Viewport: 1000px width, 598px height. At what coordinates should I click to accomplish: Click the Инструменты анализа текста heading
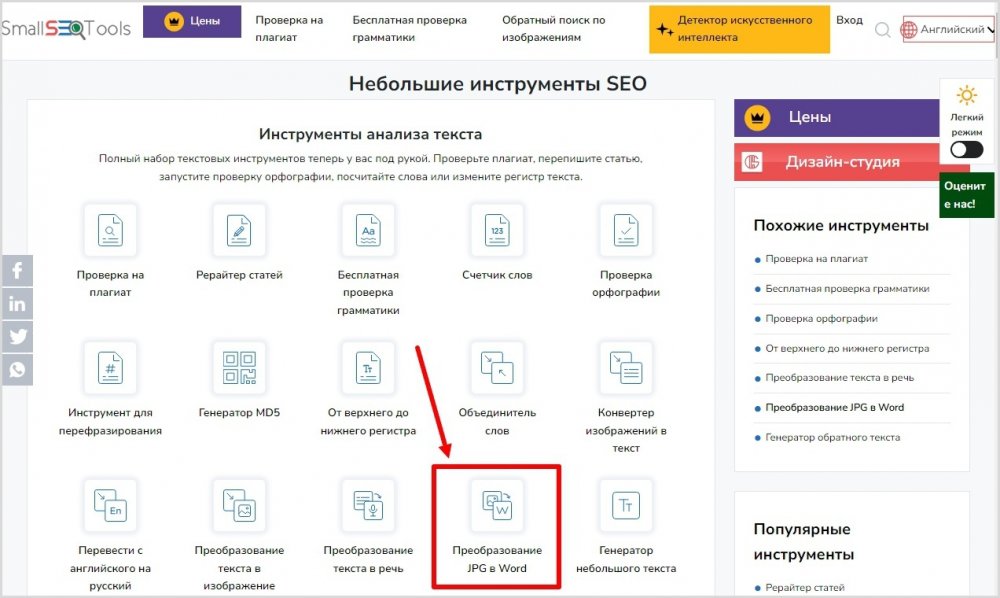tap(371, 135)
